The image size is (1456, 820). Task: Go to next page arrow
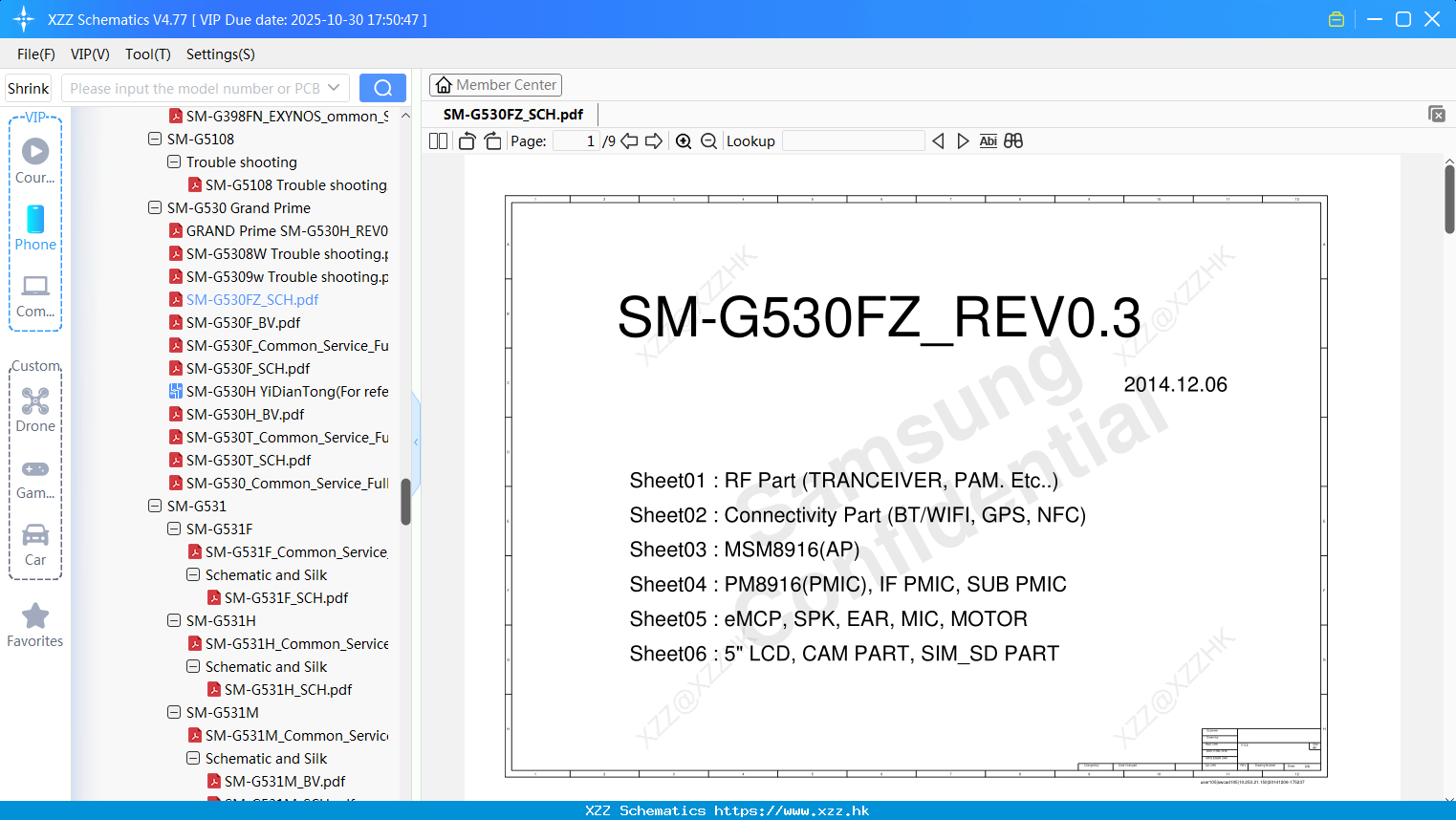tap(654, 140)
